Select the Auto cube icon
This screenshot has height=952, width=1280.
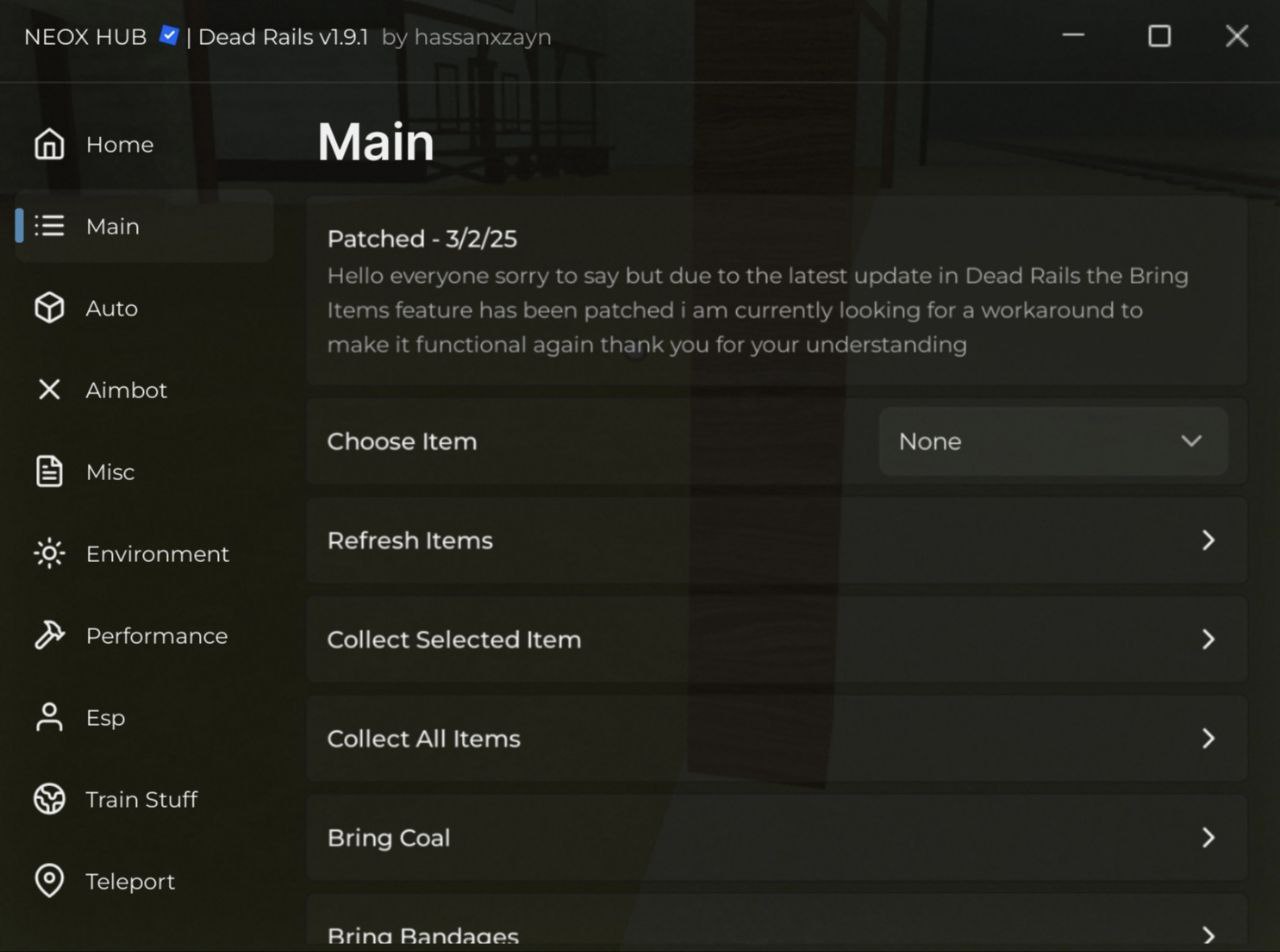49,308
